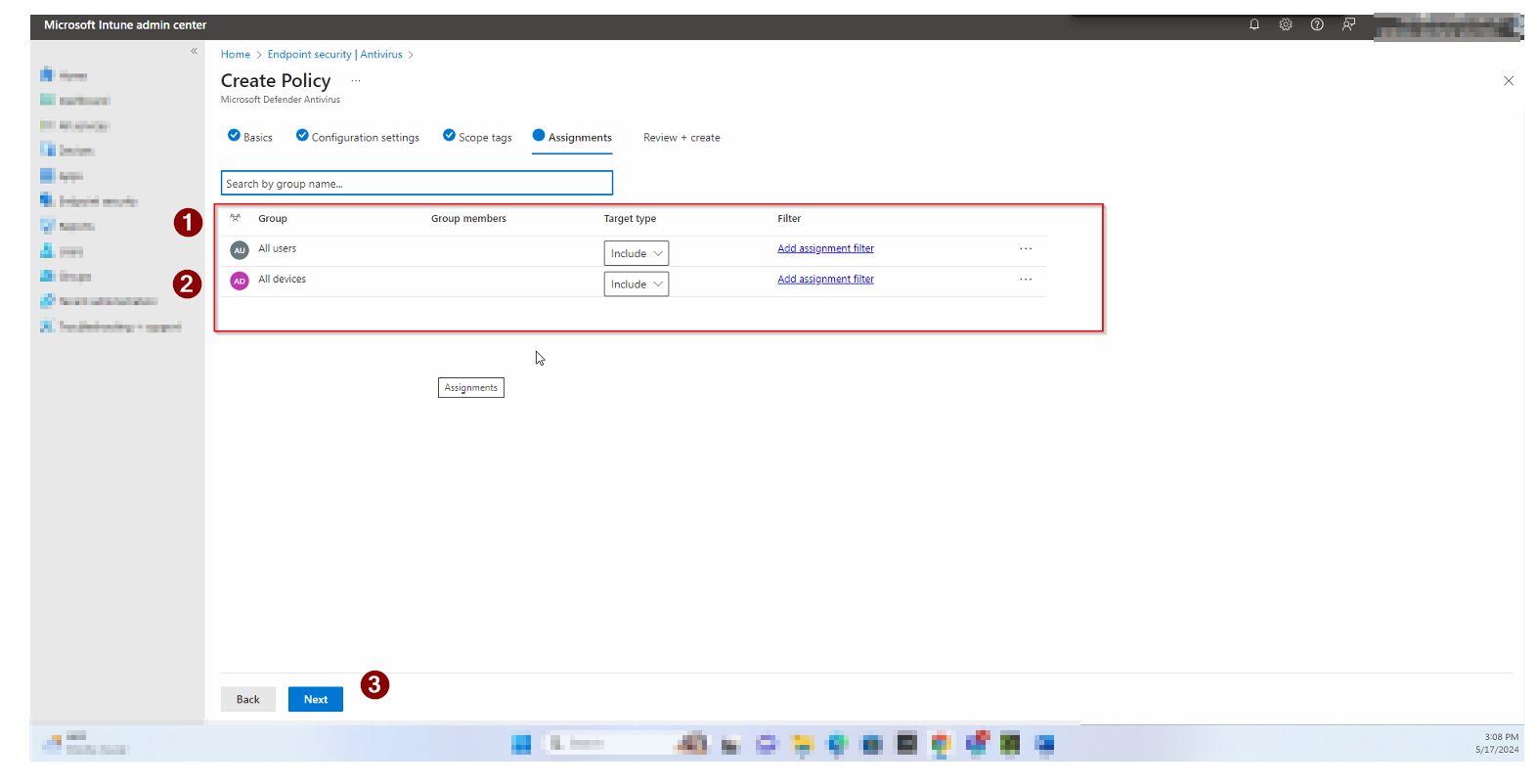Select the All users group name

pyautogui.click(x=277, y=248)
